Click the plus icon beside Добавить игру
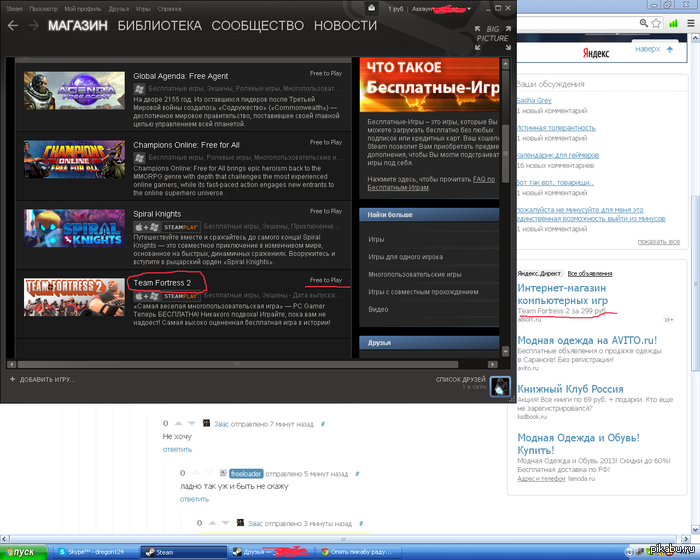 [x=12, y=380]
